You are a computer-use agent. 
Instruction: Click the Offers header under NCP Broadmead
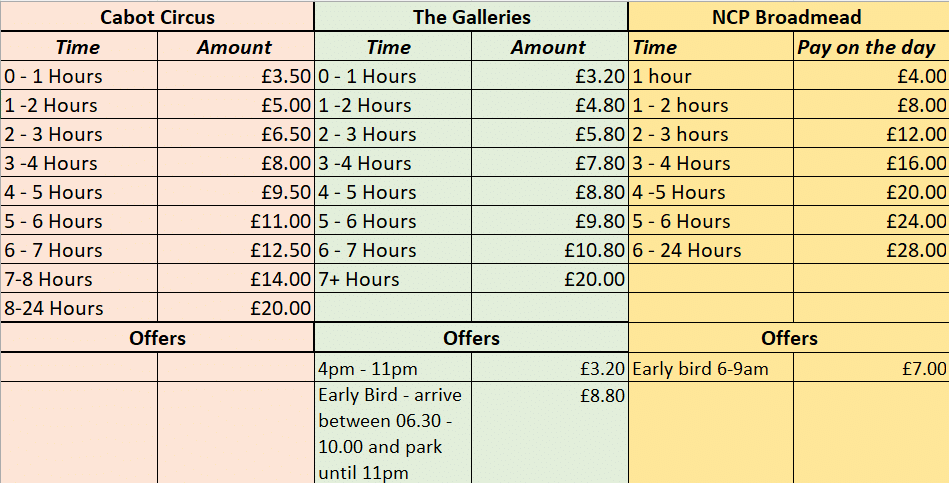(788, 338)
